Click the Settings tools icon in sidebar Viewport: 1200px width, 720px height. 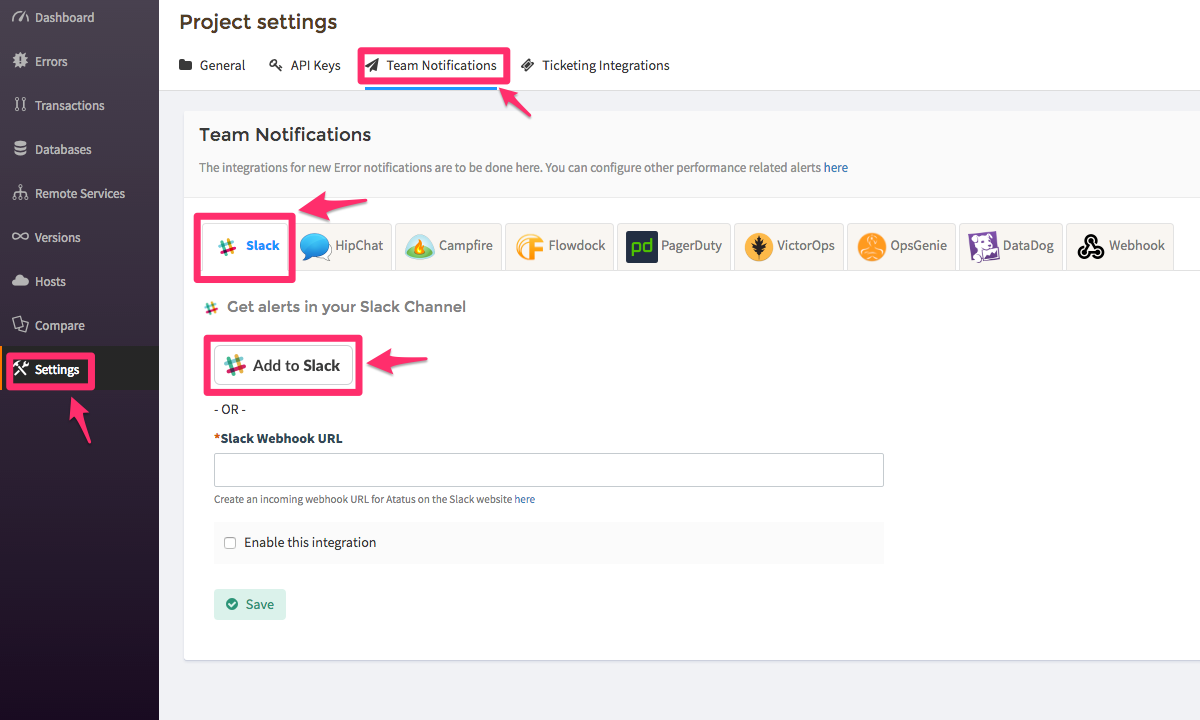pos(20,369)
